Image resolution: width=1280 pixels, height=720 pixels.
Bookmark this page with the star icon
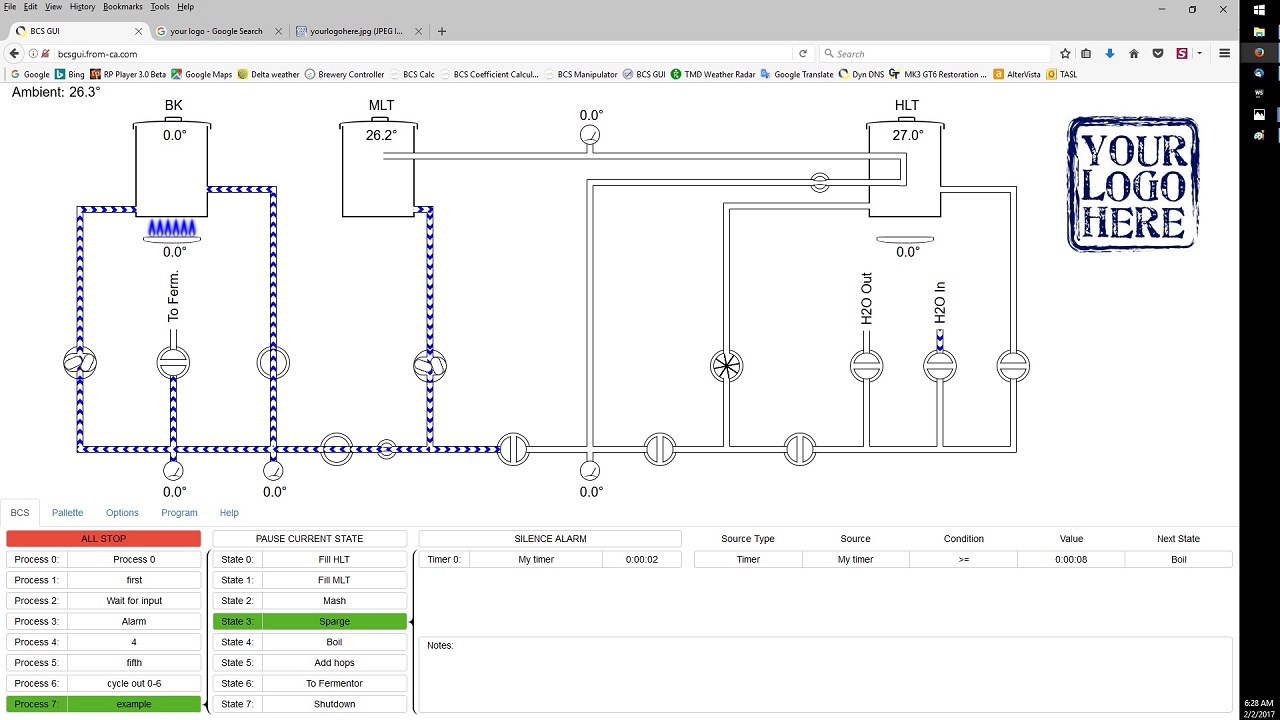[x=1065, y=54]
